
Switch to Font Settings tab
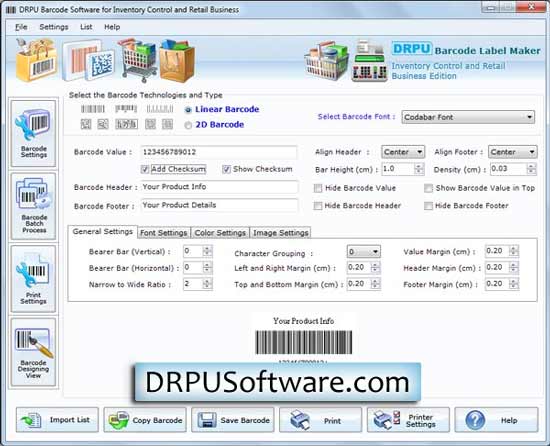click(x=163, y=232)
